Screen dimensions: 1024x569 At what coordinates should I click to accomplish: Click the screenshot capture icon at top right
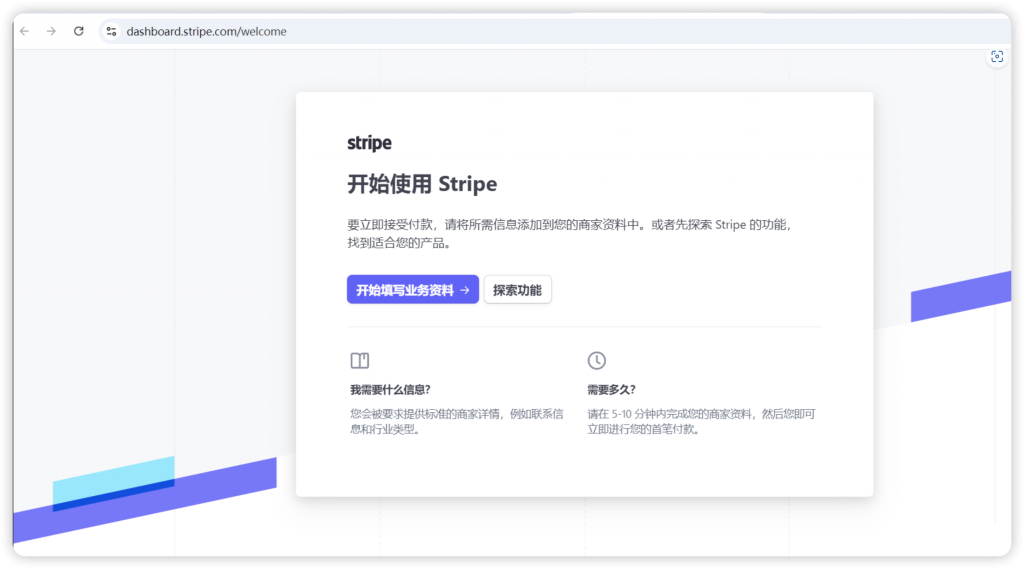click(x=997, y=57)
